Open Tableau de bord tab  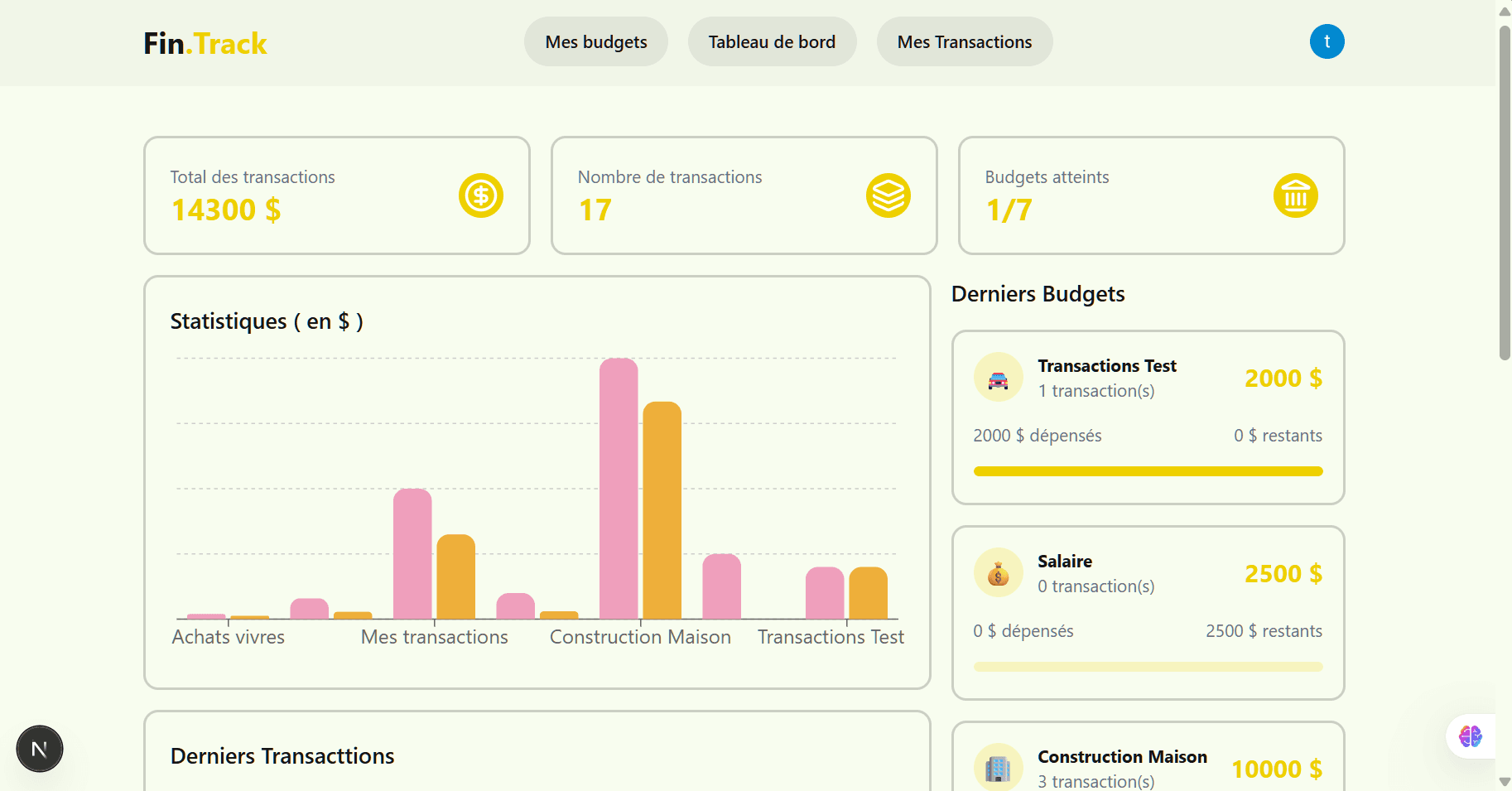(x=772, y=41)
